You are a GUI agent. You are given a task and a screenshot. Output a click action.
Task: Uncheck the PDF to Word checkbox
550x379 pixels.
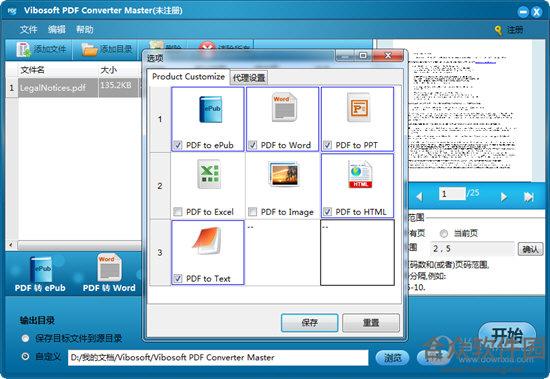click(253, 145)
